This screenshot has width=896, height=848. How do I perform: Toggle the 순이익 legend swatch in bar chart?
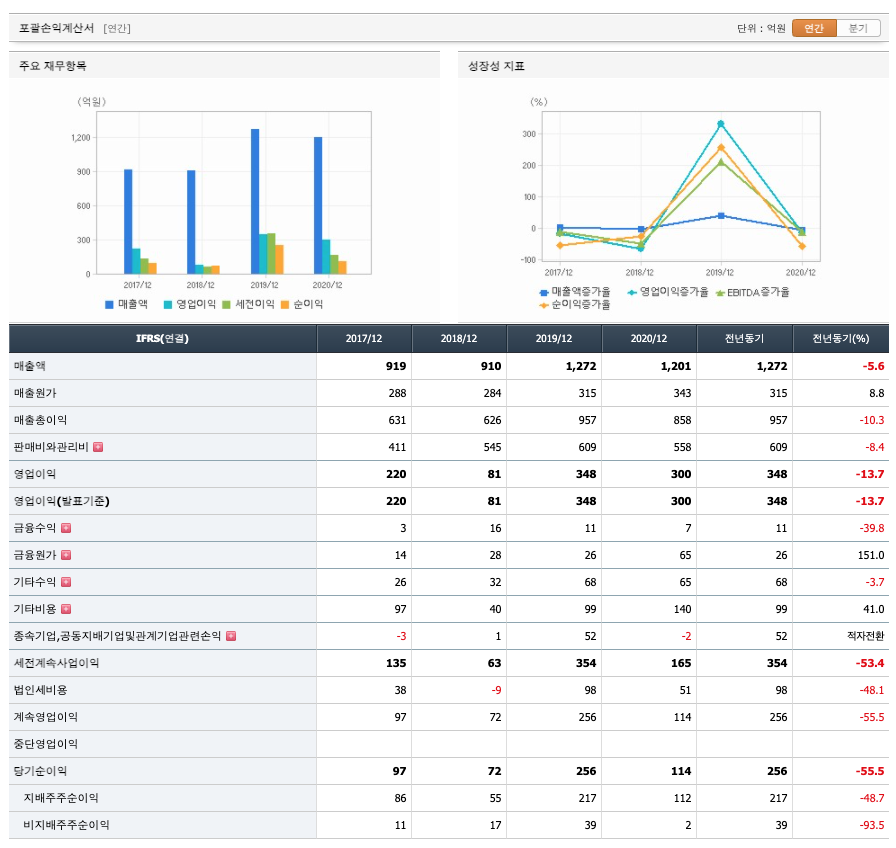285,305
